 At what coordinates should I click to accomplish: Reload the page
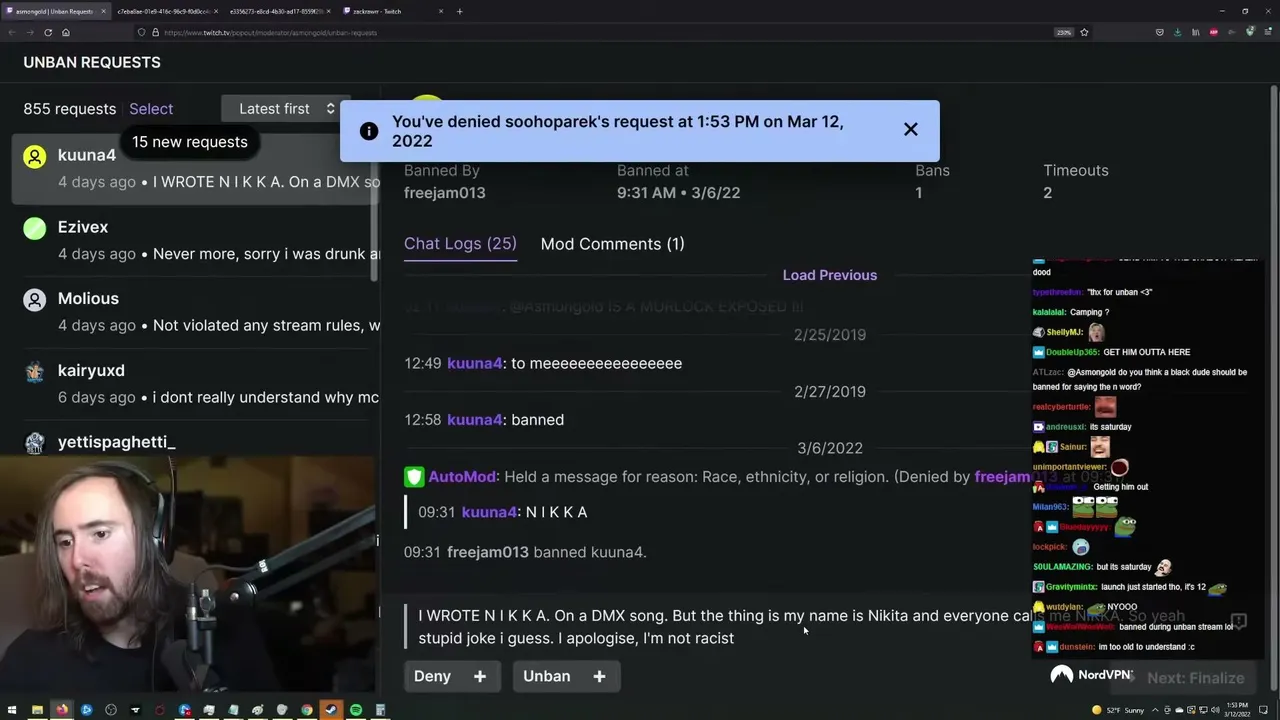[x=47, y=32]
